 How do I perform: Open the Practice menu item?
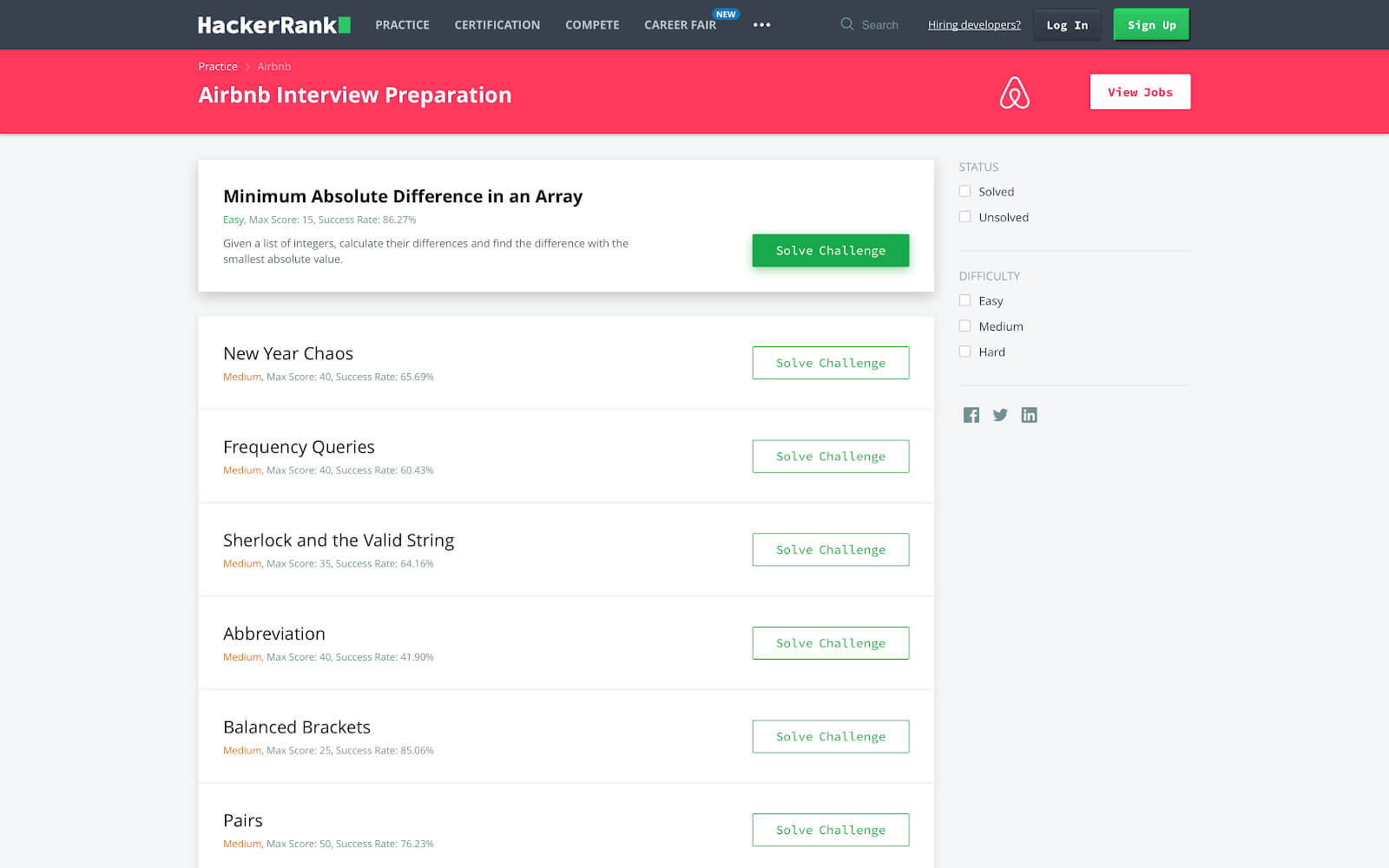click(x=402, y=25)
